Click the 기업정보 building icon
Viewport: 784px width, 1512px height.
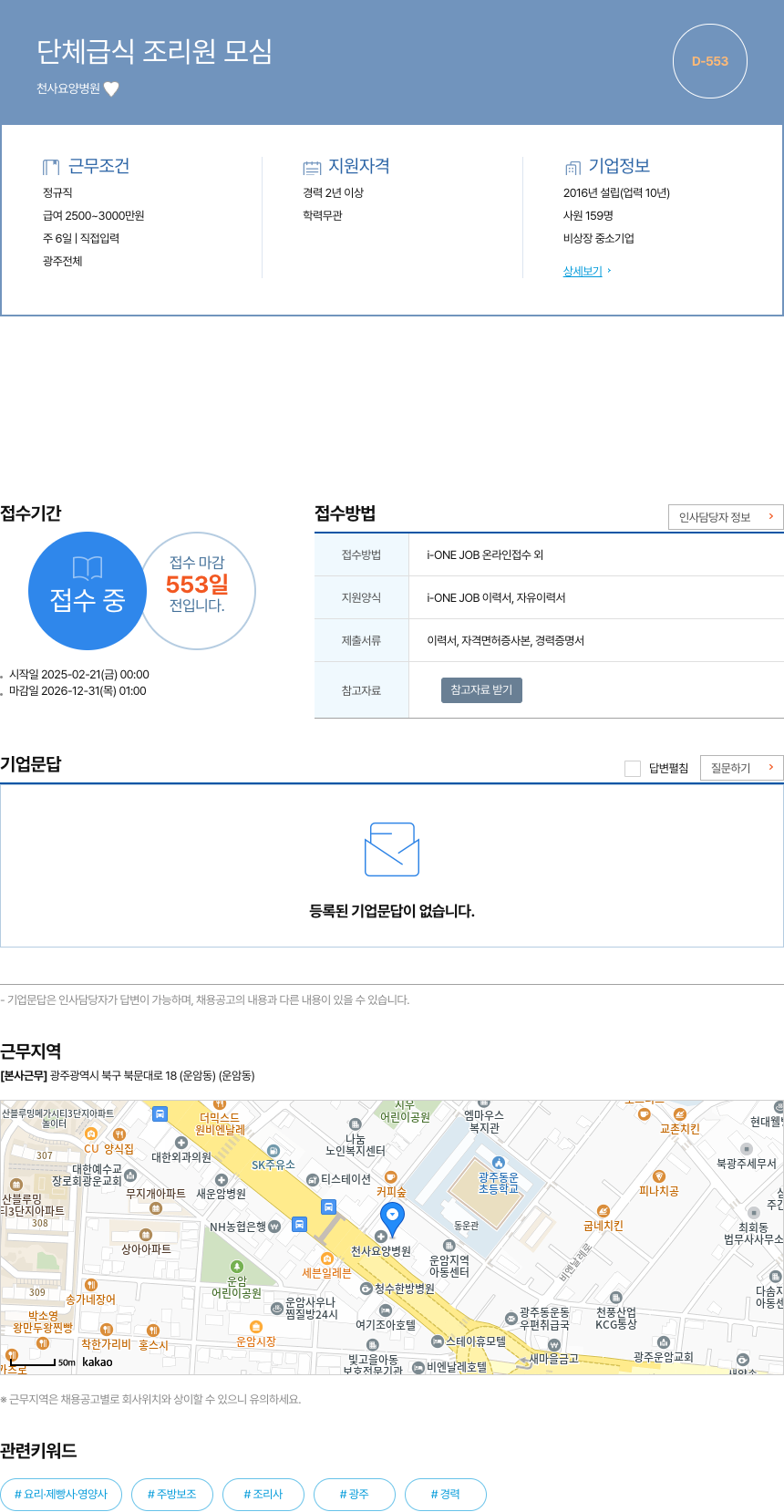[x=573, y=167]
